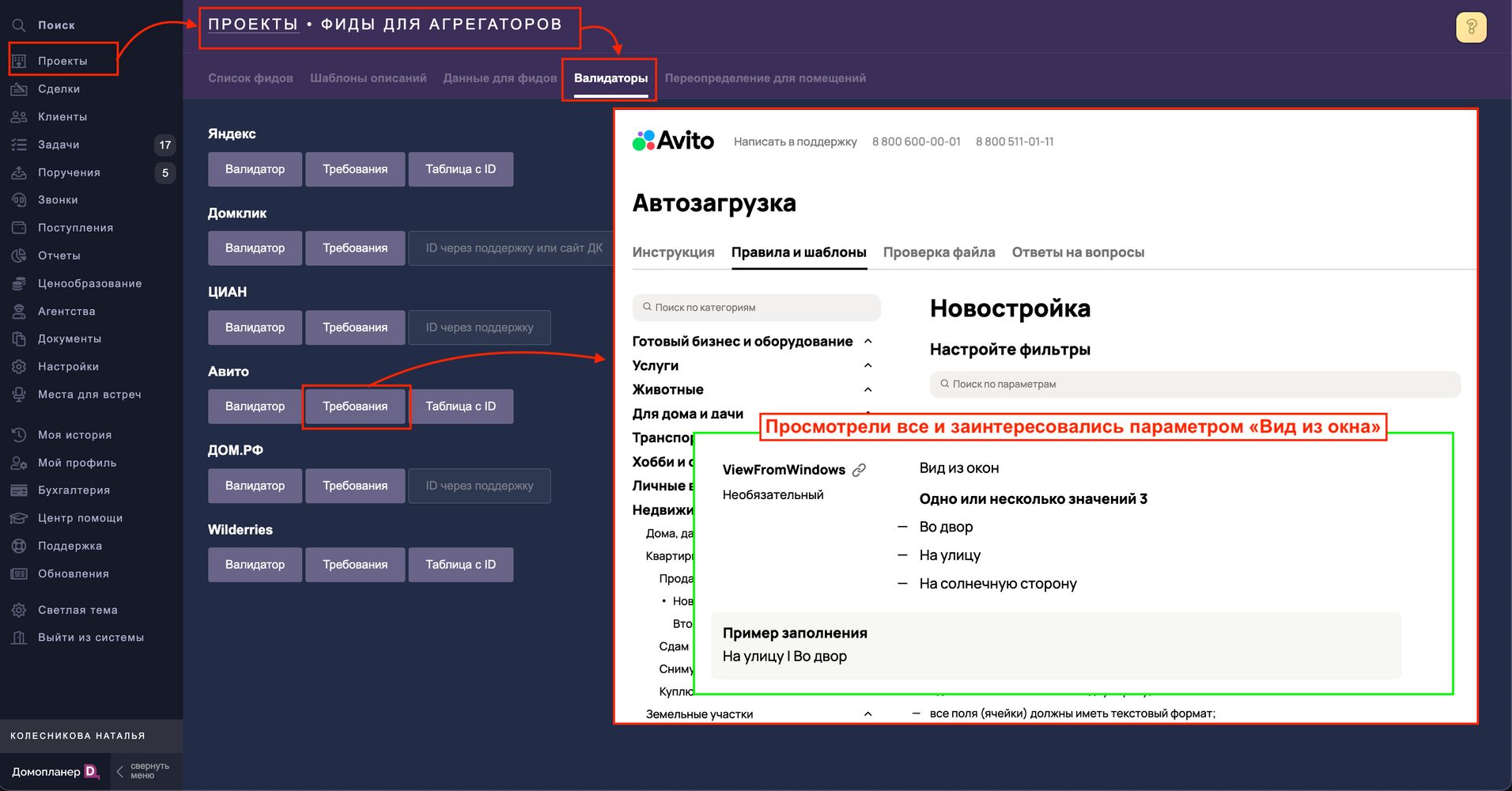Copy link icon next to ViewFromWindows

(x=859, y=470)
